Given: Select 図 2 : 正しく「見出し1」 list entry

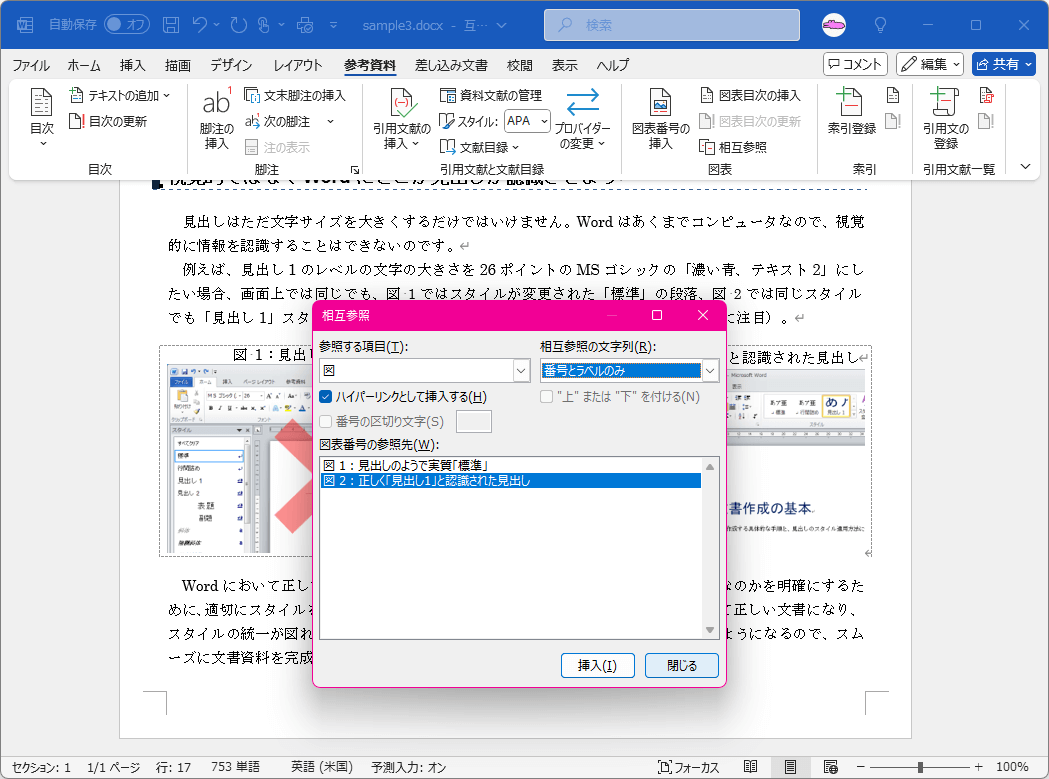Looking at the screenshot, I should point(510,481).
